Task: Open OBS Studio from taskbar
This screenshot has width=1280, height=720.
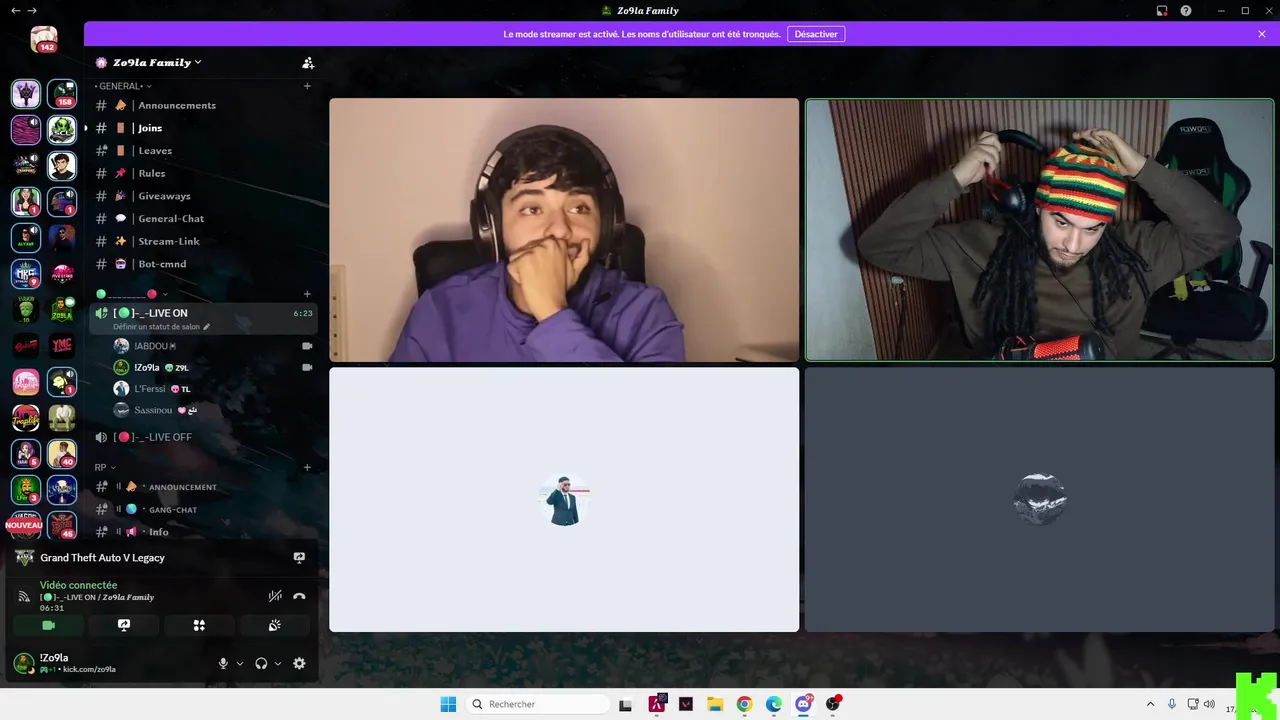Action: click(x=832, y=704)
